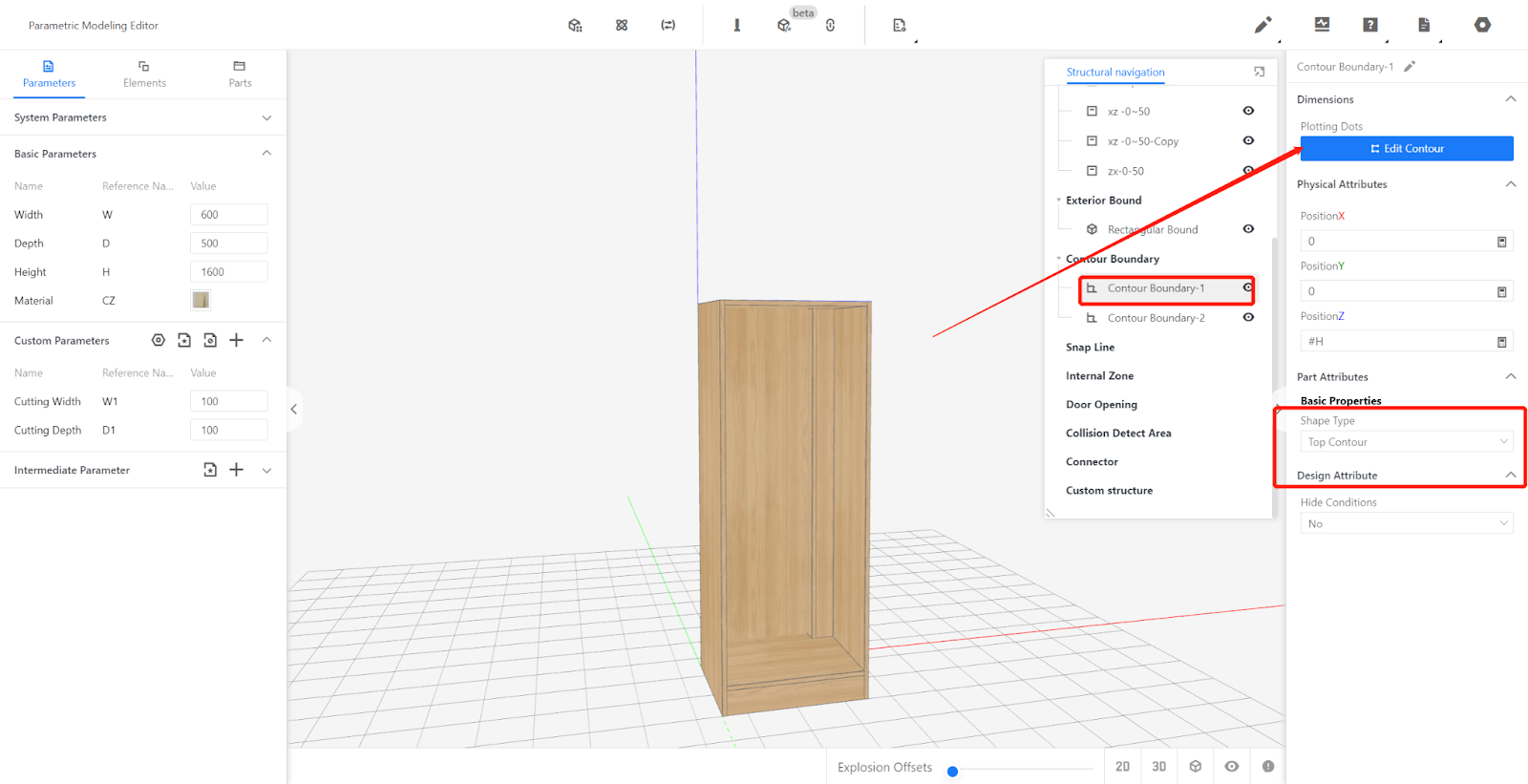
Task: Open the help question mark icon
Action: (x=1370, y=25)
